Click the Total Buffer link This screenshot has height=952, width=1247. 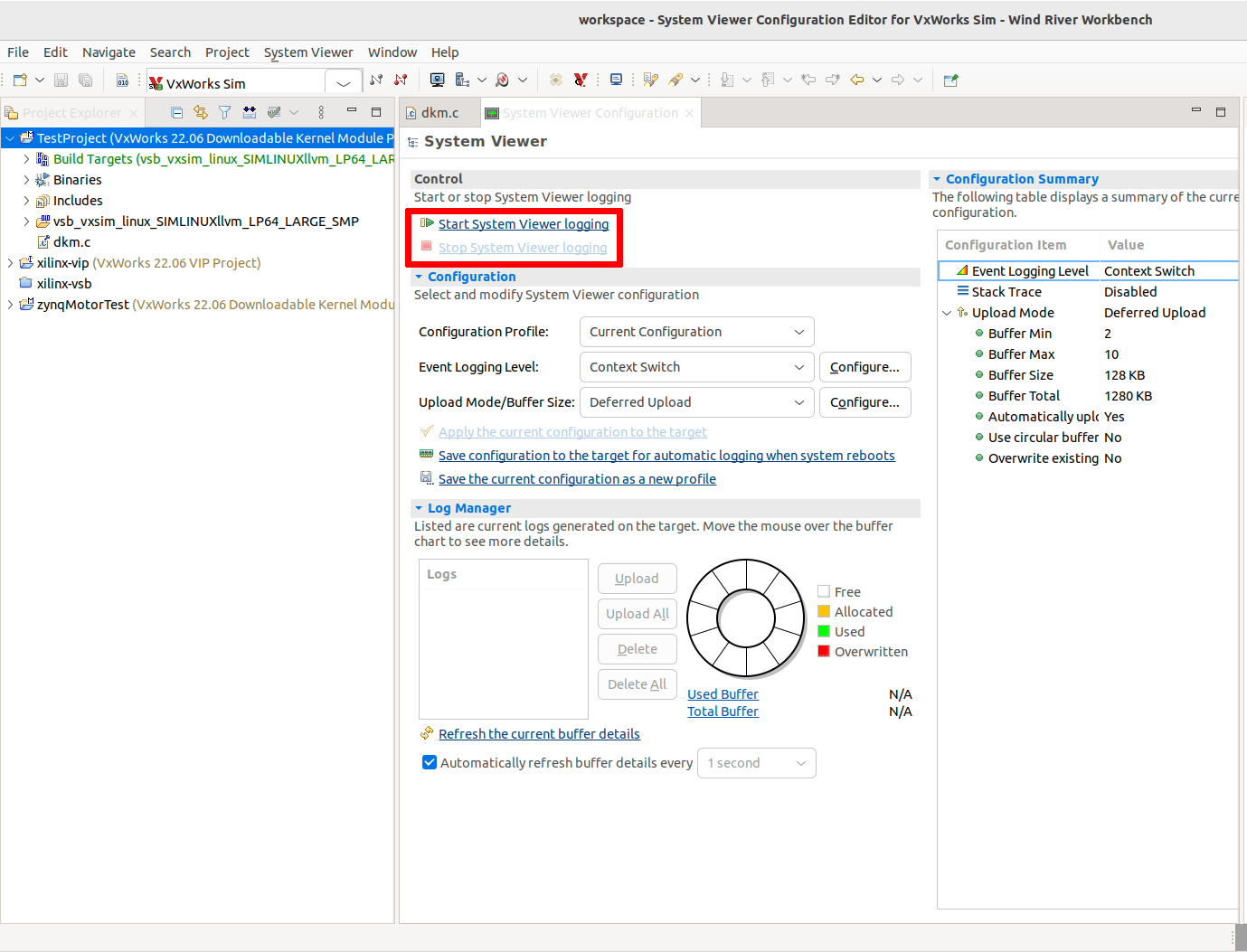coord(723,712)
